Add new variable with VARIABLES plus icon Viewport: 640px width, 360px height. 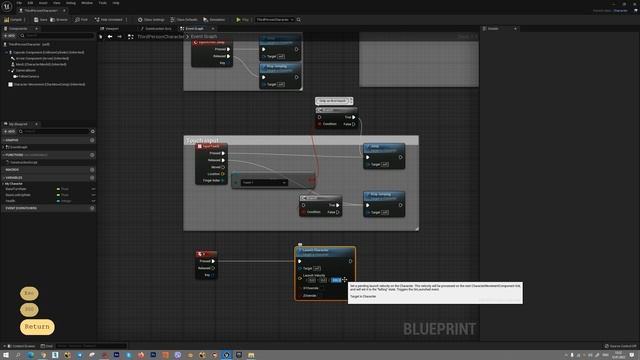(x=92, y=178)
